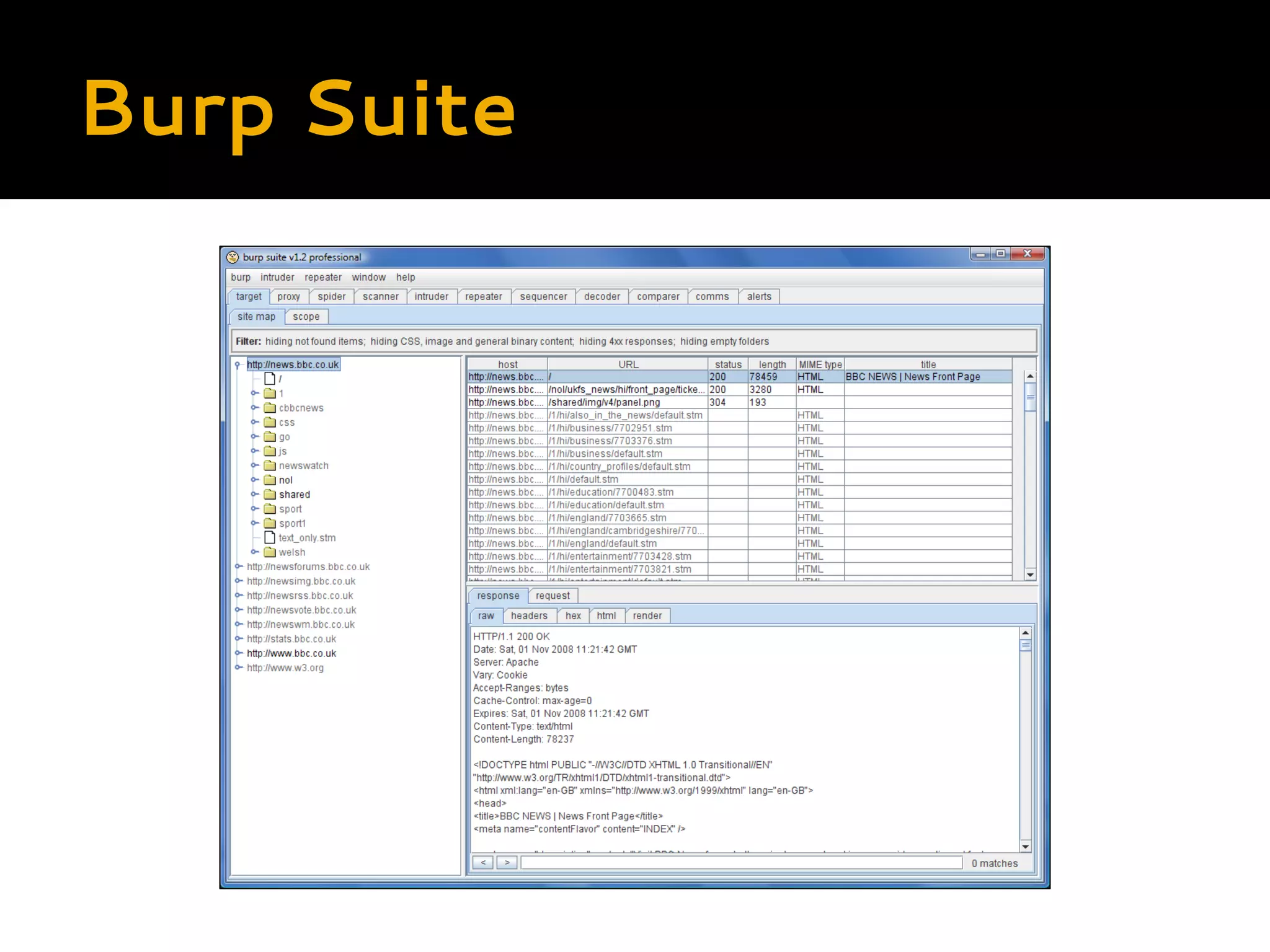Click the burp suite title bar icon

233,257
